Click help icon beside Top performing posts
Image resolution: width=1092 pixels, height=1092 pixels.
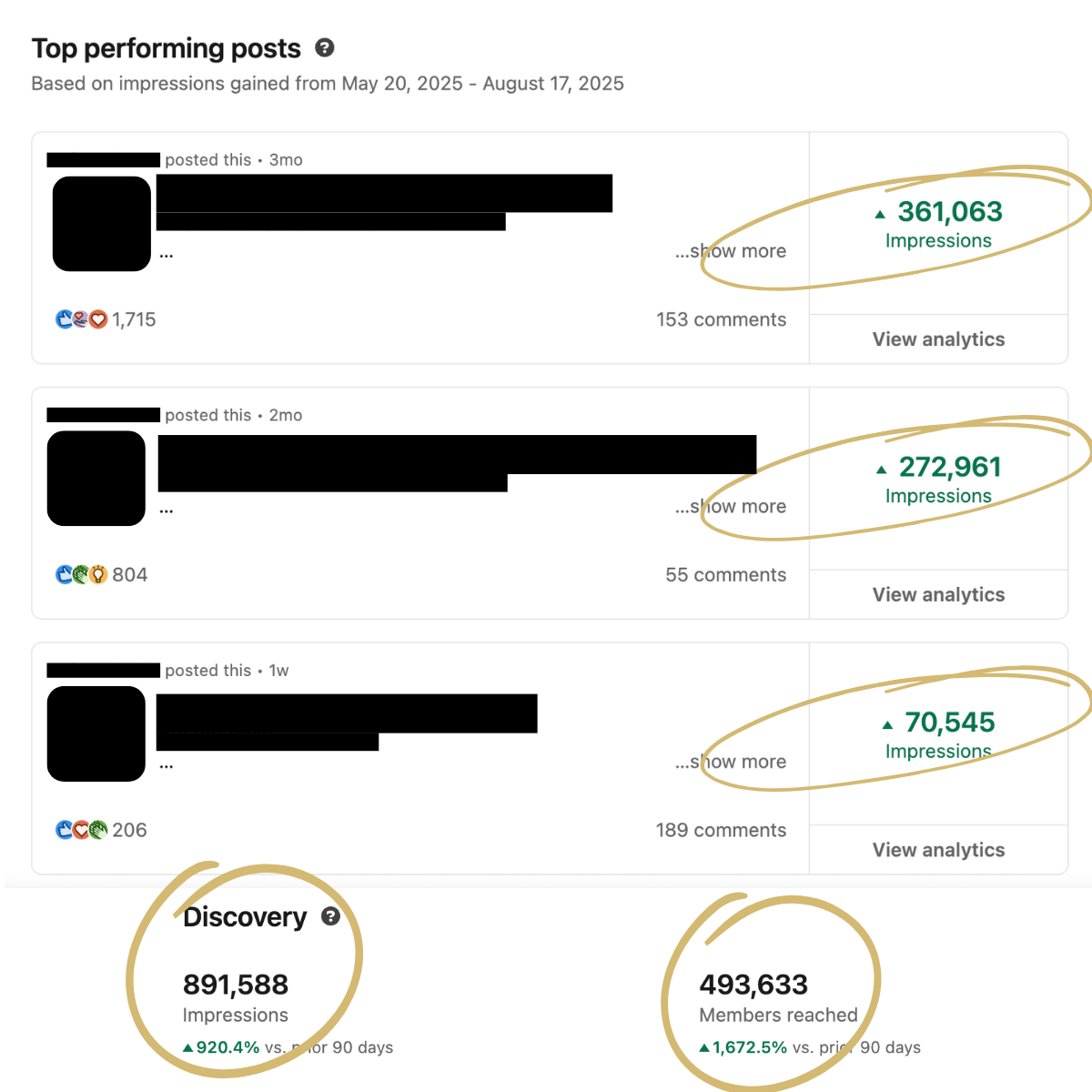click(x=324, y=48)
